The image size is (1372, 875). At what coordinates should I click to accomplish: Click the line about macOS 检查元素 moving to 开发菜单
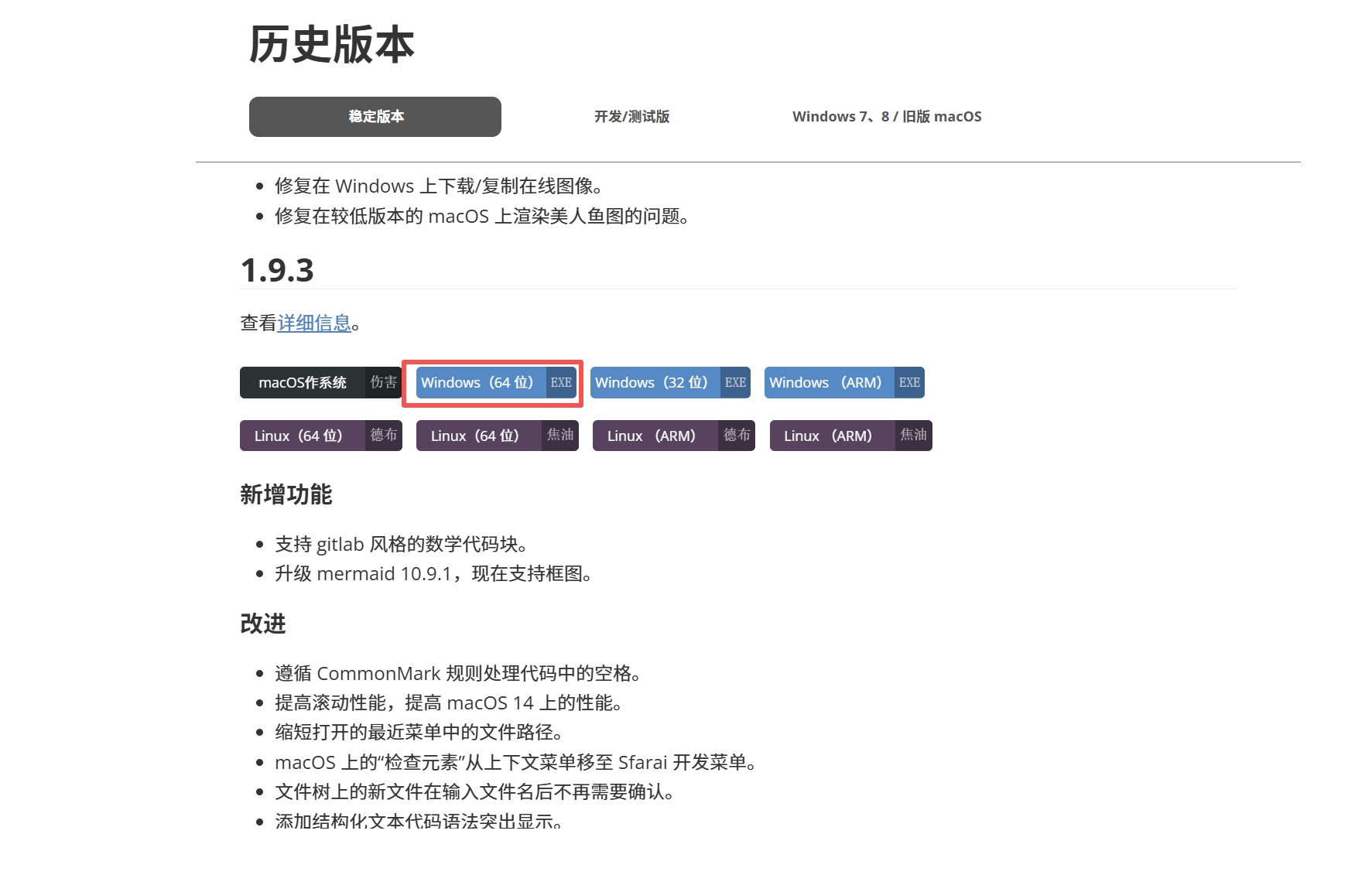(515, 762)
